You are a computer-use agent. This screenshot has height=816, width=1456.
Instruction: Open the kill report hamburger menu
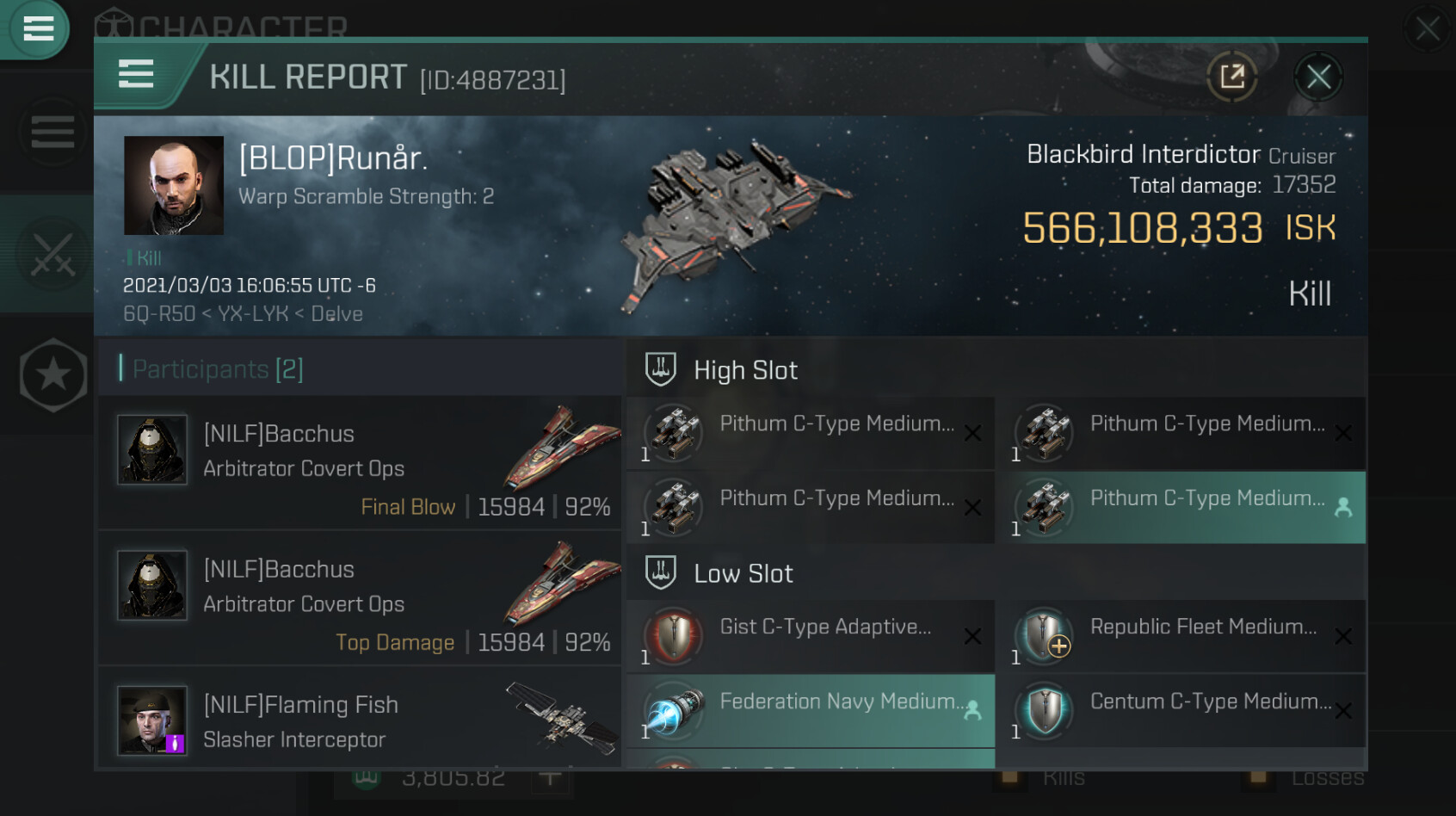136,75
